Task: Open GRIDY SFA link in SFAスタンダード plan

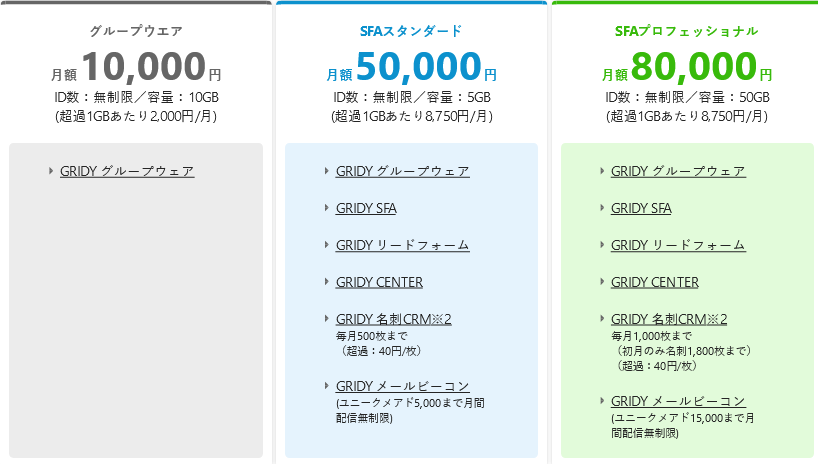Action: [x=366, y=208]
